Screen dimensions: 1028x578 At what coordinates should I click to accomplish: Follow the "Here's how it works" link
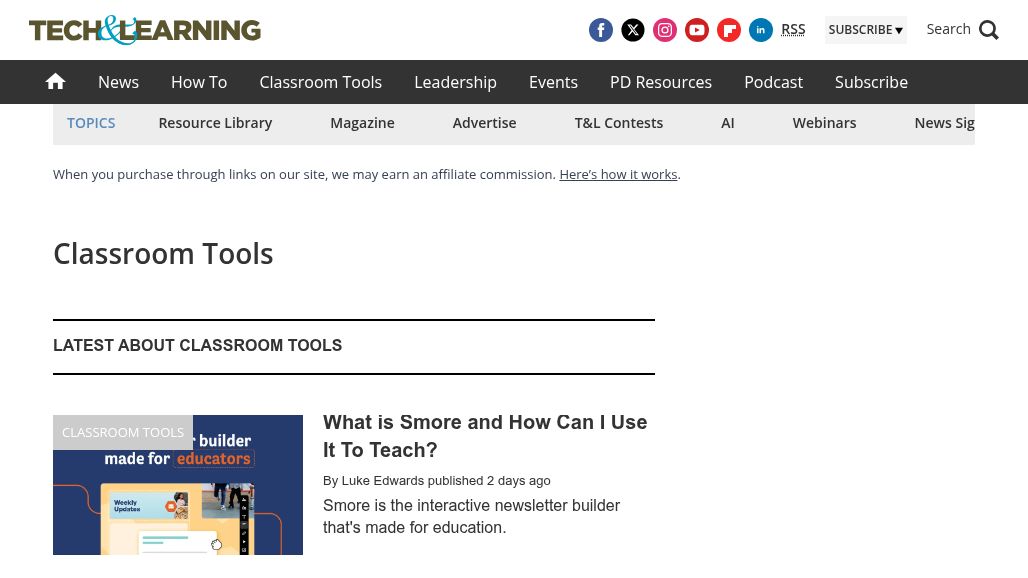coord(618,174)
